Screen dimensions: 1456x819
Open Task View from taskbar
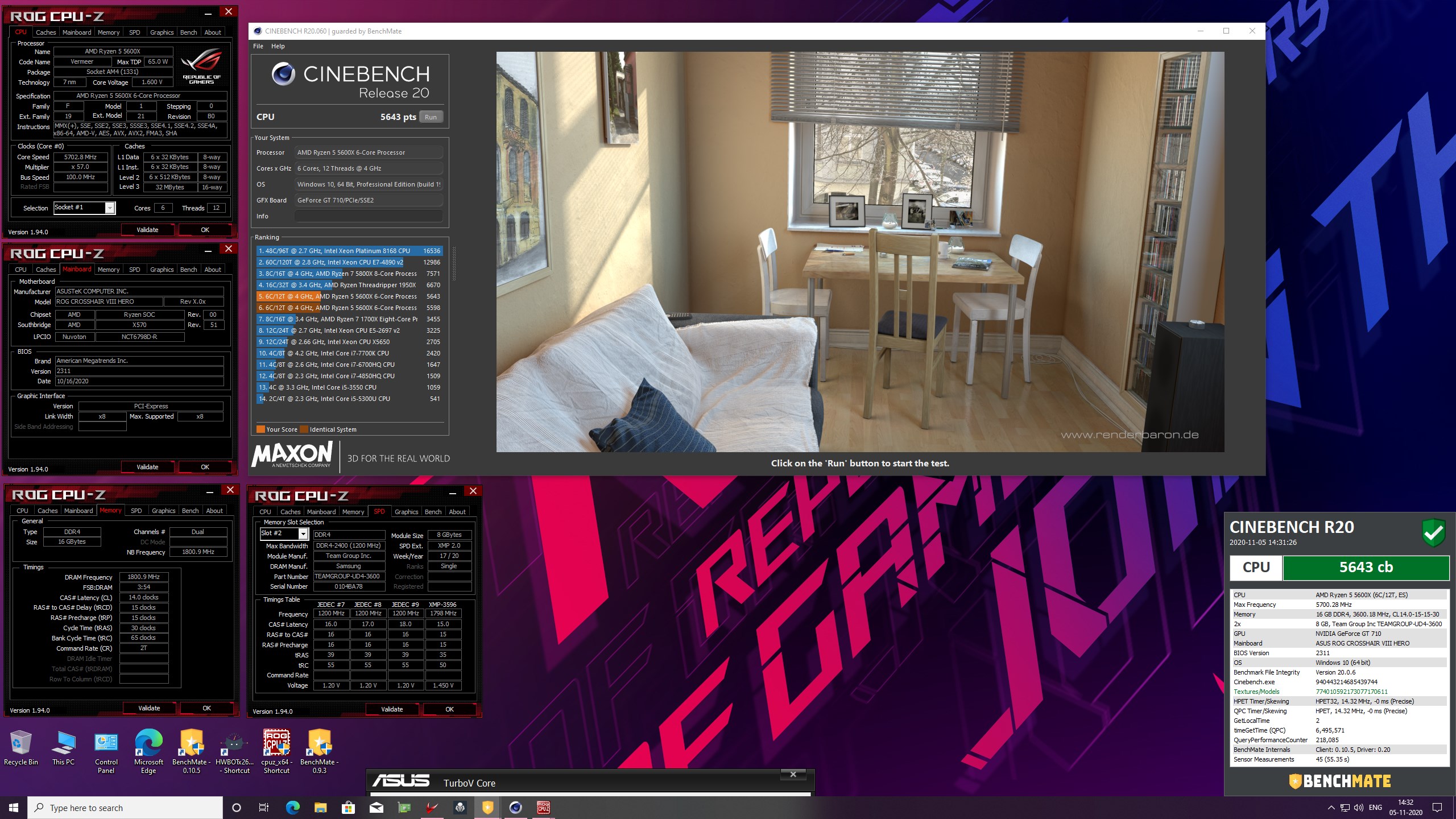click(264, 808)
